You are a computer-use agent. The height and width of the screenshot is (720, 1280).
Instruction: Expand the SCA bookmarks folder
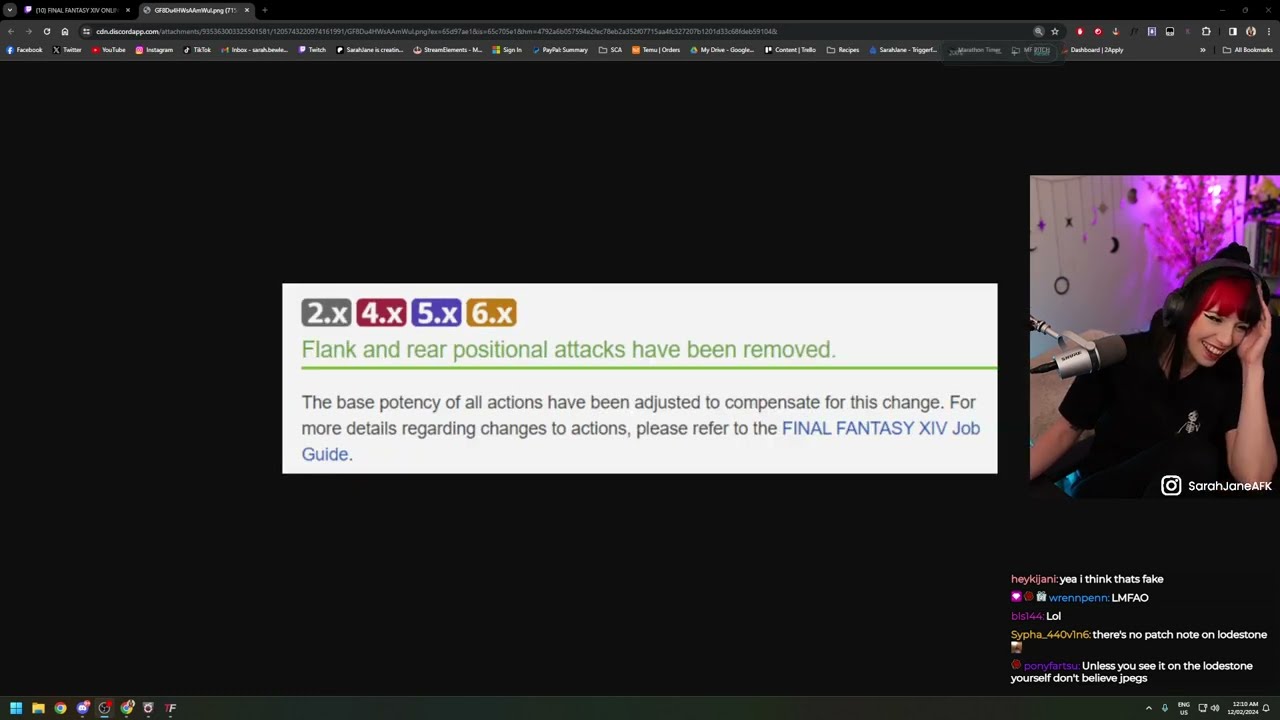610,50
